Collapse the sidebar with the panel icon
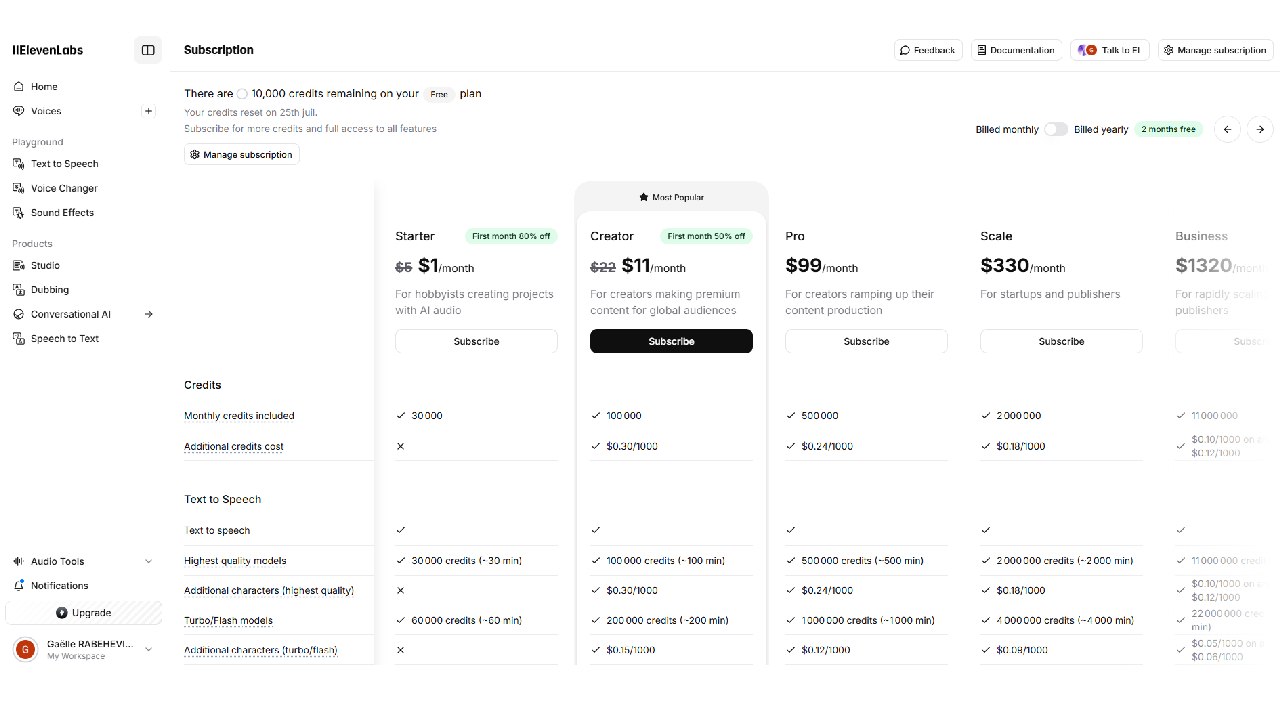This screenshot has width=1280, height=720. point(148,50)
